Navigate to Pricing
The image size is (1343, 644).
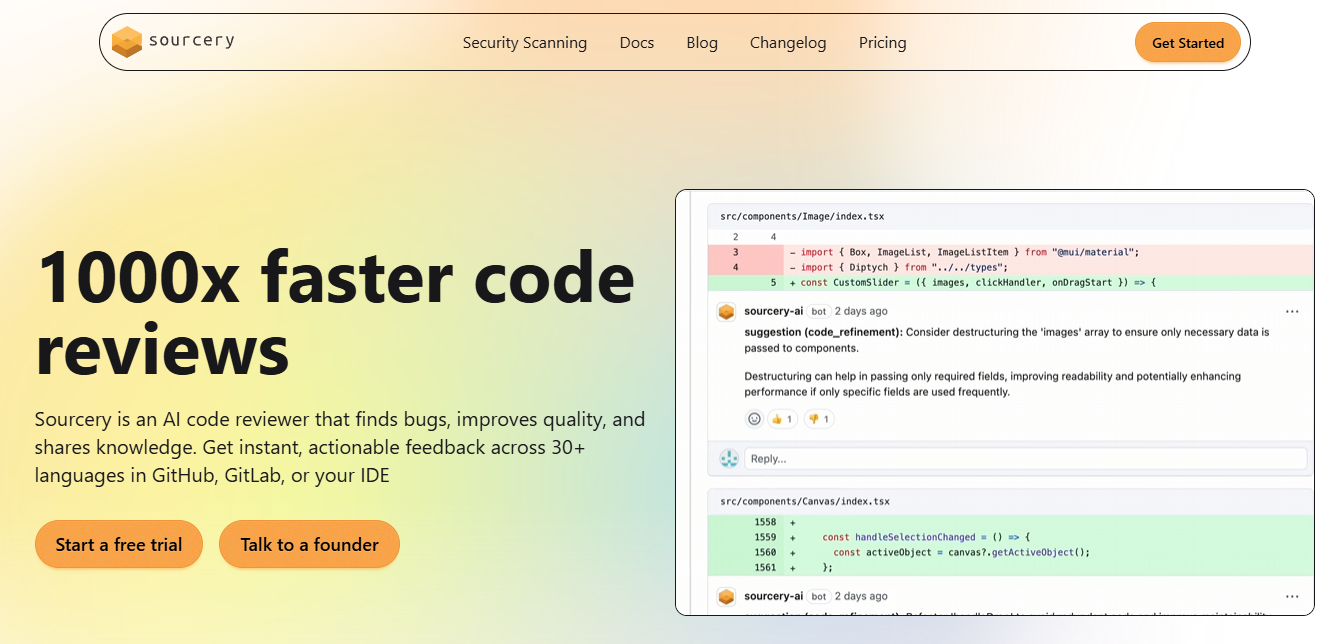click(x=882, y=43)
